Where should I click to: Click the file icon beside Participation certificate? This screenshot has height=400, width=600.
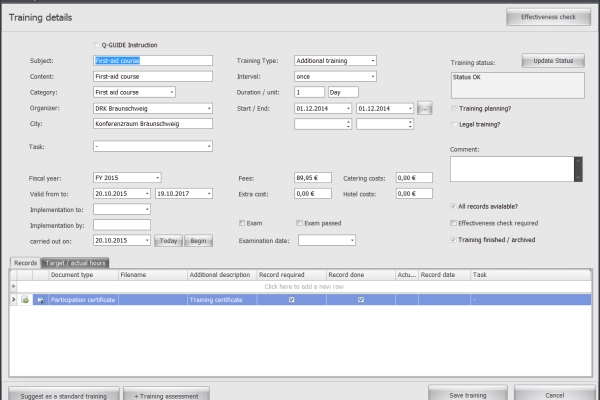pos(41,299)
